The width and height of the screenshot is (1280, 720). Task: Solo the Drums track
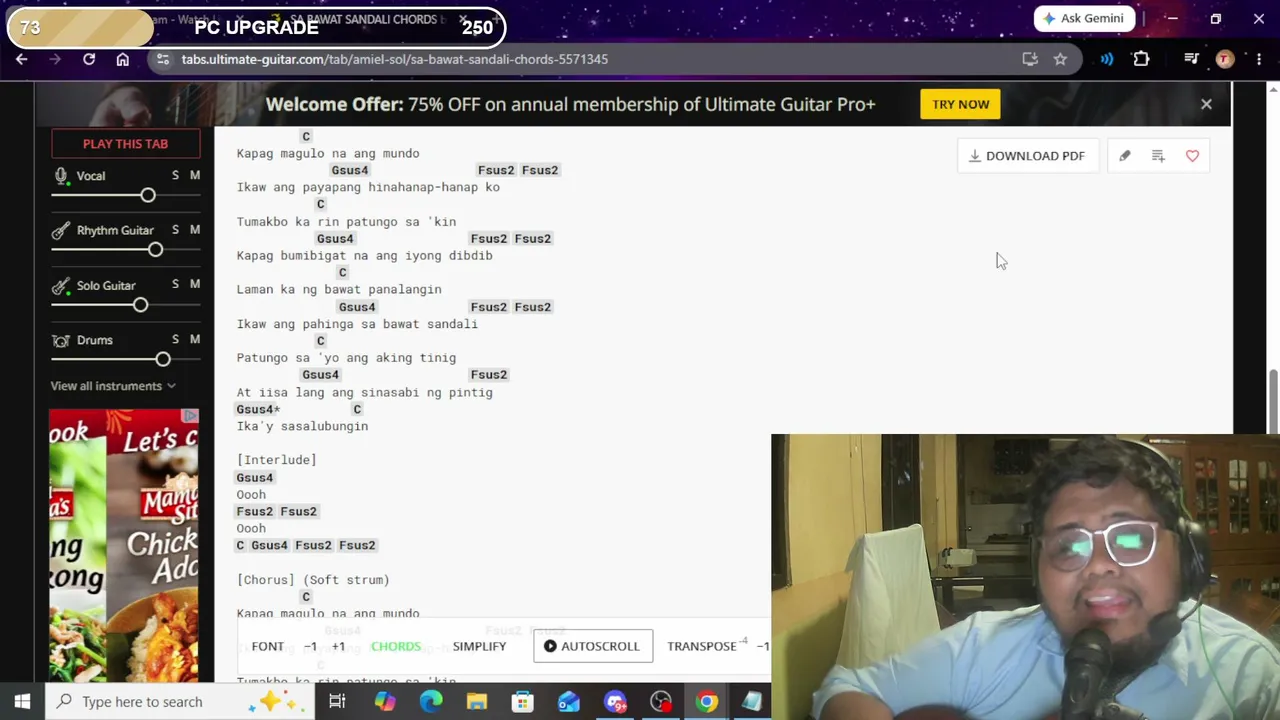pyautogui.click(x=175, y=339)
